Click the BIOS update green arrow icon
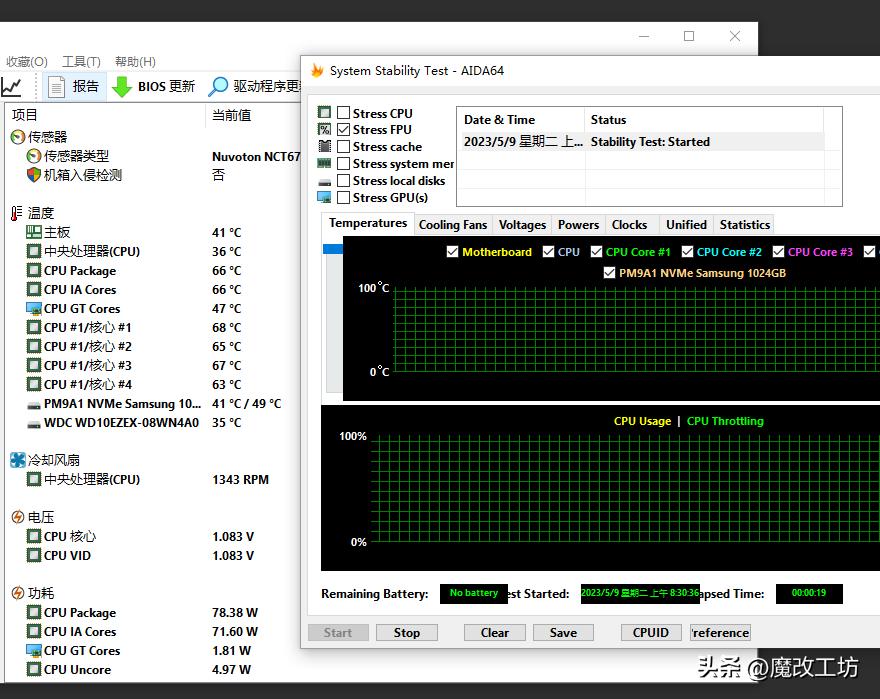Image resolution: width=880 pixels, height=699 pixels. pos(122,86)
